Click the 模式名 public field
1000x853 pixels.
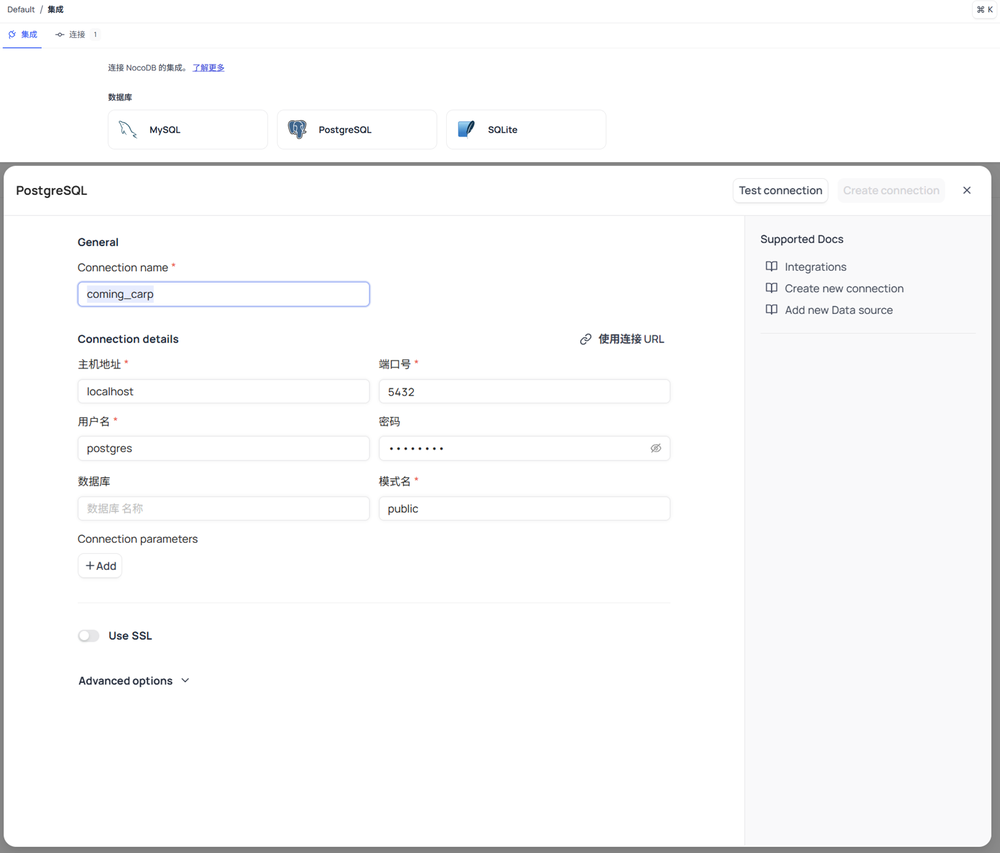click(x=524, y=509)
